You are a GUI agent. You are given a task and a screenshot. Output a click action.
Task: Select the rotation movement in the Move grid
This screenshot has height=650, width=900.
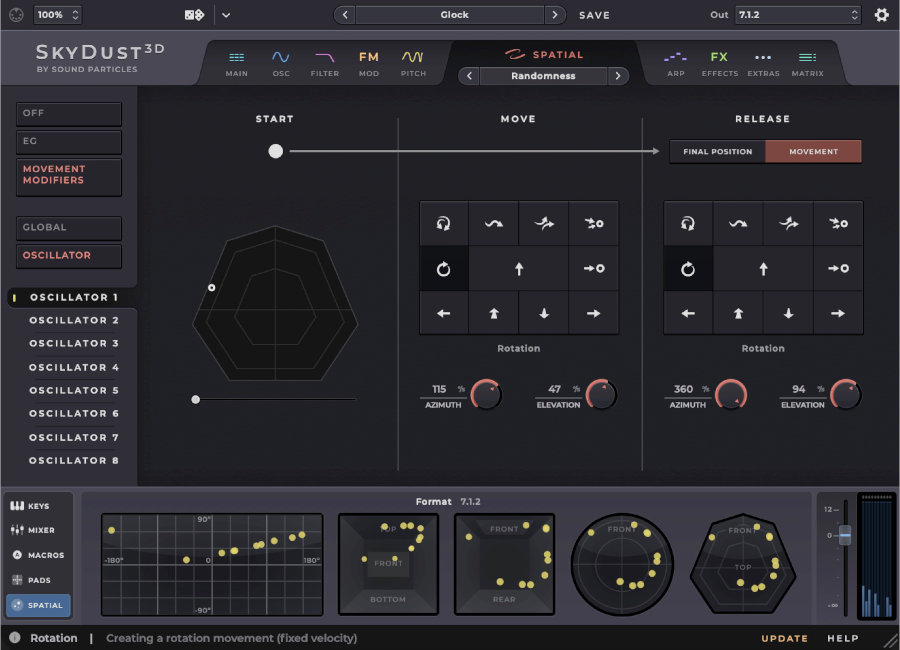(x=443, y=267)
